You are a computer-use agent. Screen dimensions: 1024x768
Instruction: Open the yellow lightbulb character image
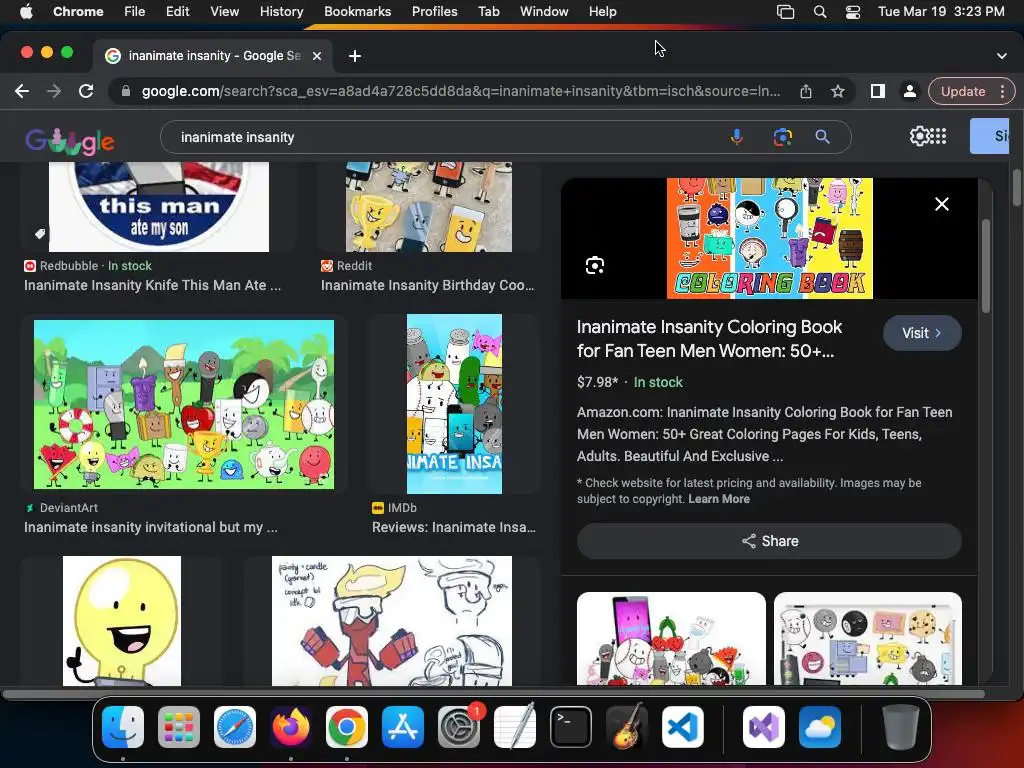121,621
